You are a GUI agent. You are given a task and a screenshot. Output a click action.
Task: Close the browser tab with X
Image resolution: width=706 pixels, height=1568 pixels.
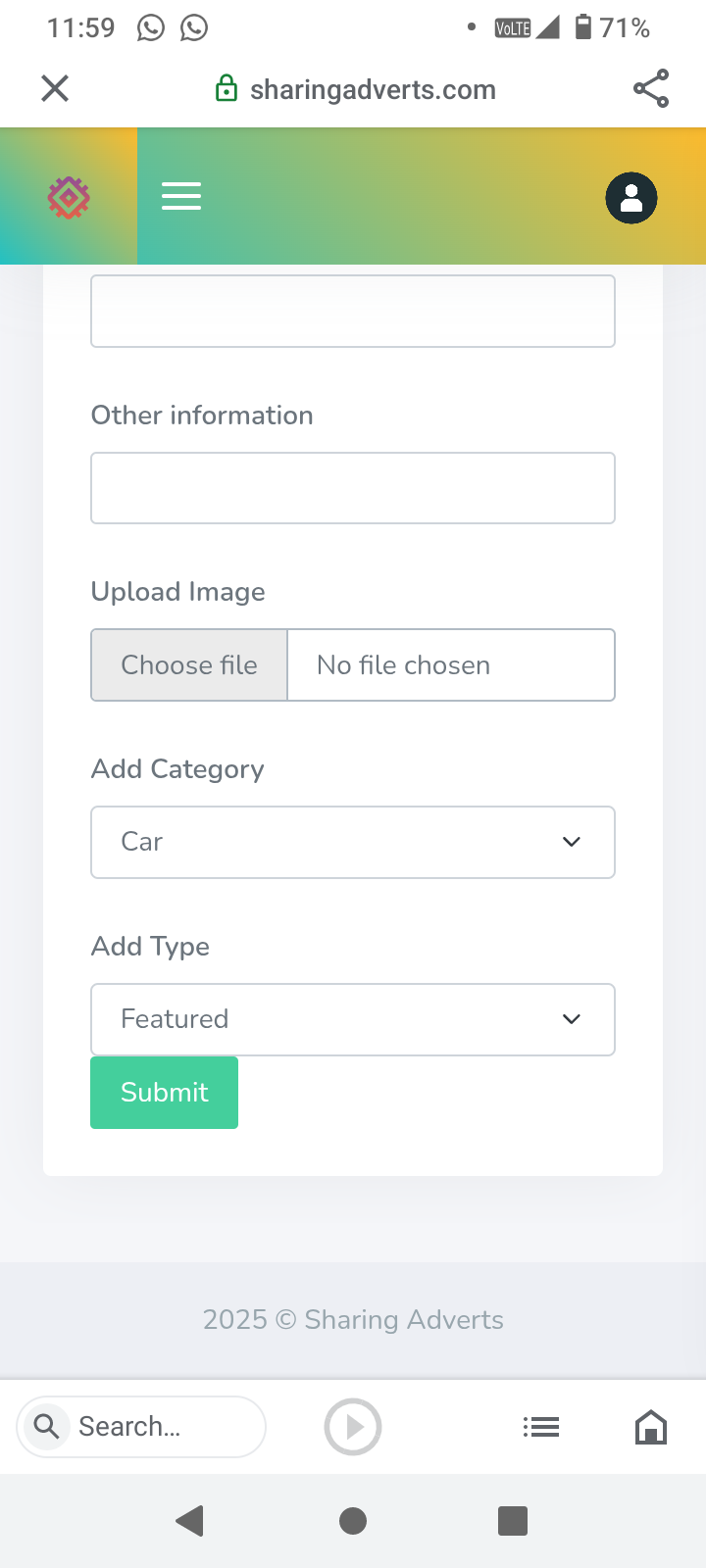55,88
